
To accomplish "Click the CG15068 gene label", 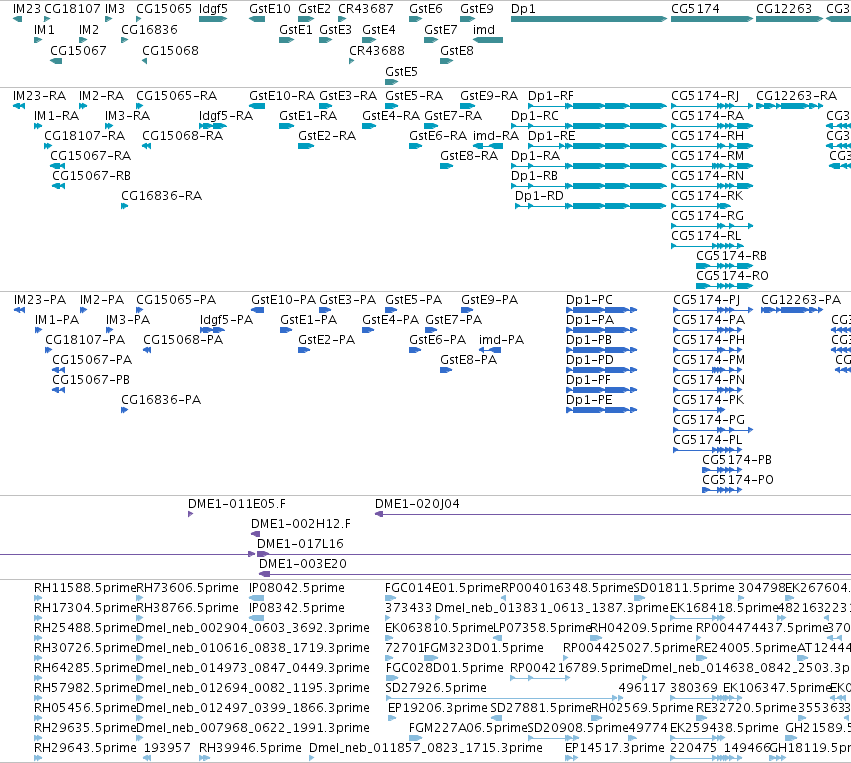I will [170, 50].
